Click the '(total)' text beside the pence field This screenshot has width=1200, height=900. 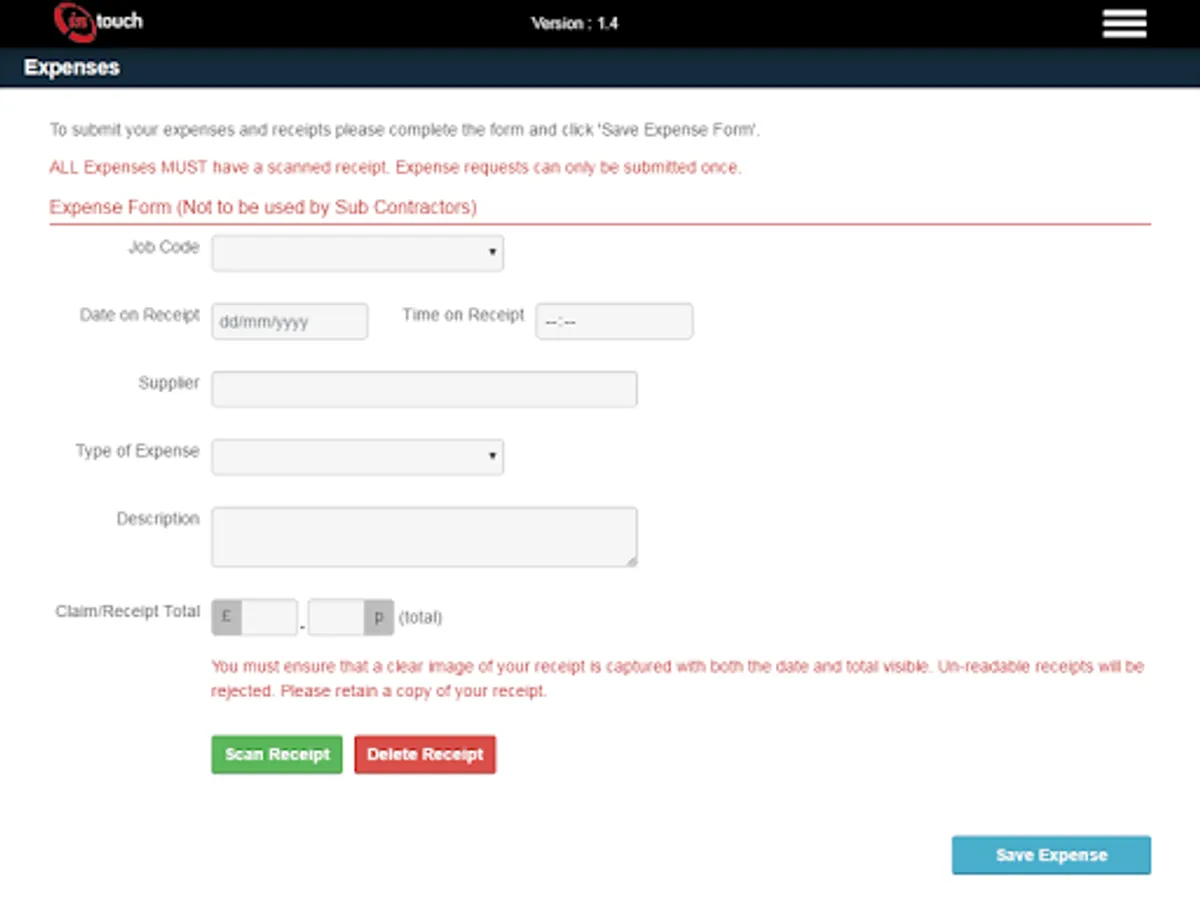click(420, 618)
